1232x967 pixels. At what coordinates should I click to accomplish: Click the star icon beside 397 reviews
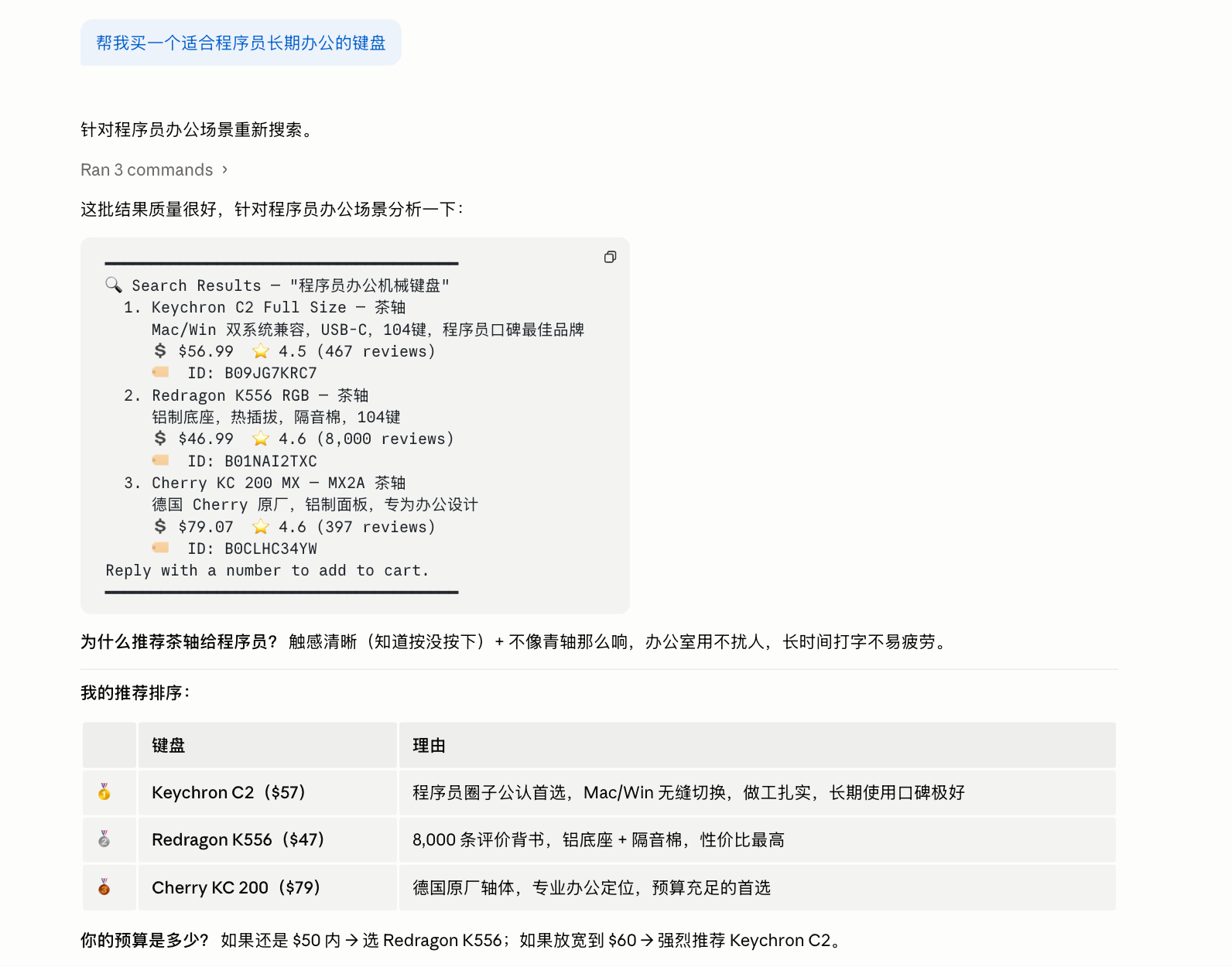point(261,527)
